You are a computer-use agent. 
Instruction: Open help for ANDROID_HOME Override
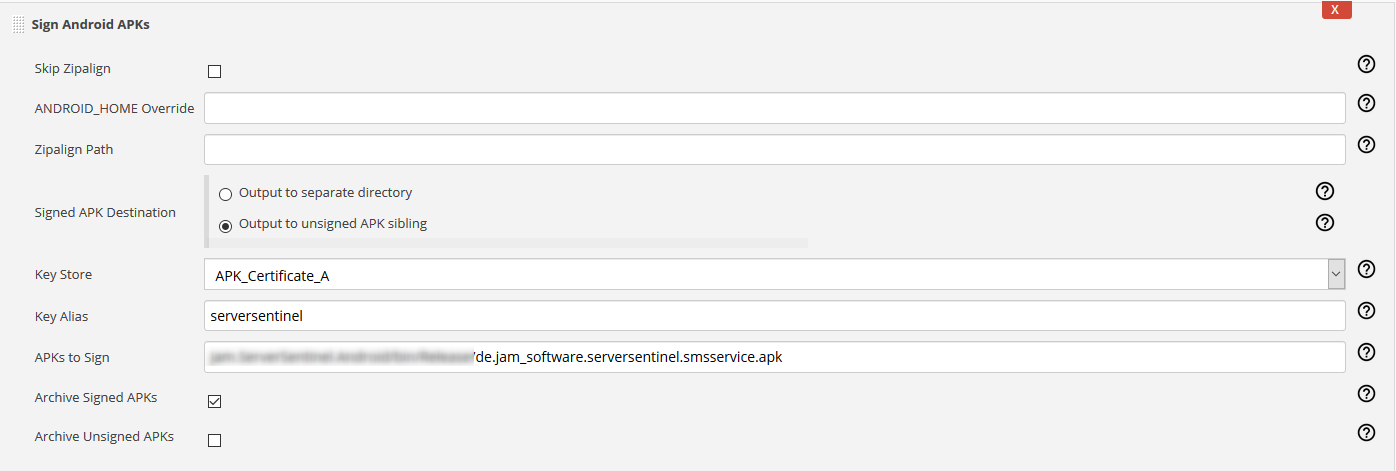coord(1366,103)
